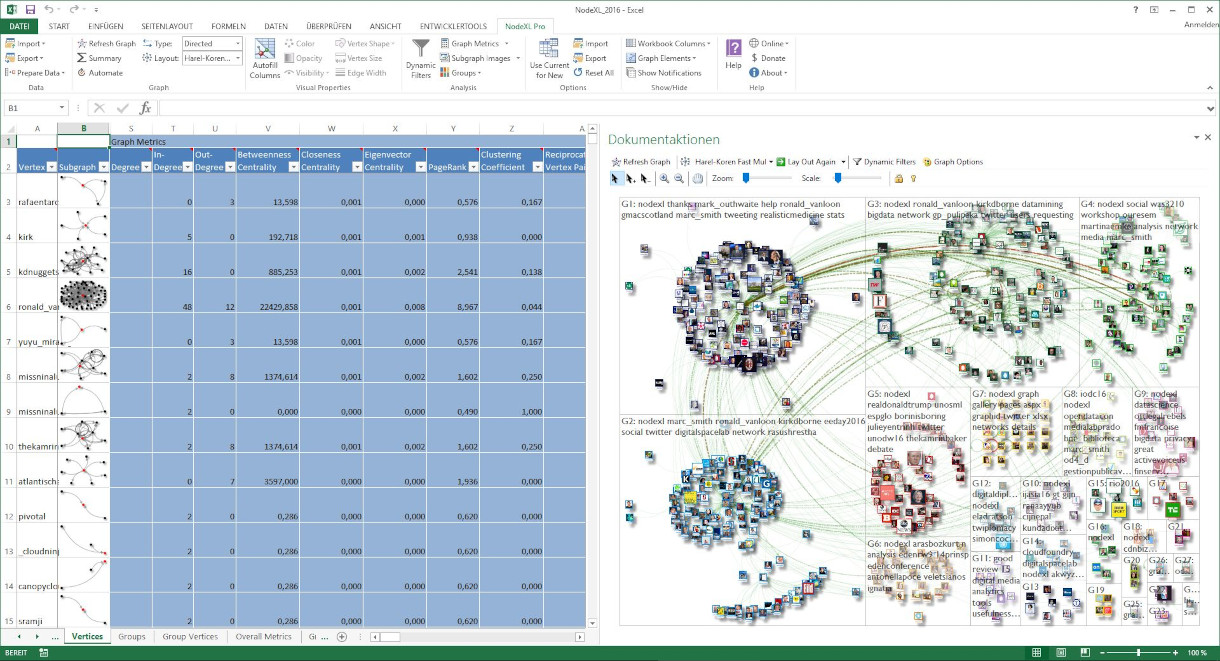Screen dimensions: 1220x661
Task: Open Dynamic Filters in the Analysis group
Action: pyautogui.click(x=421, y=58)
